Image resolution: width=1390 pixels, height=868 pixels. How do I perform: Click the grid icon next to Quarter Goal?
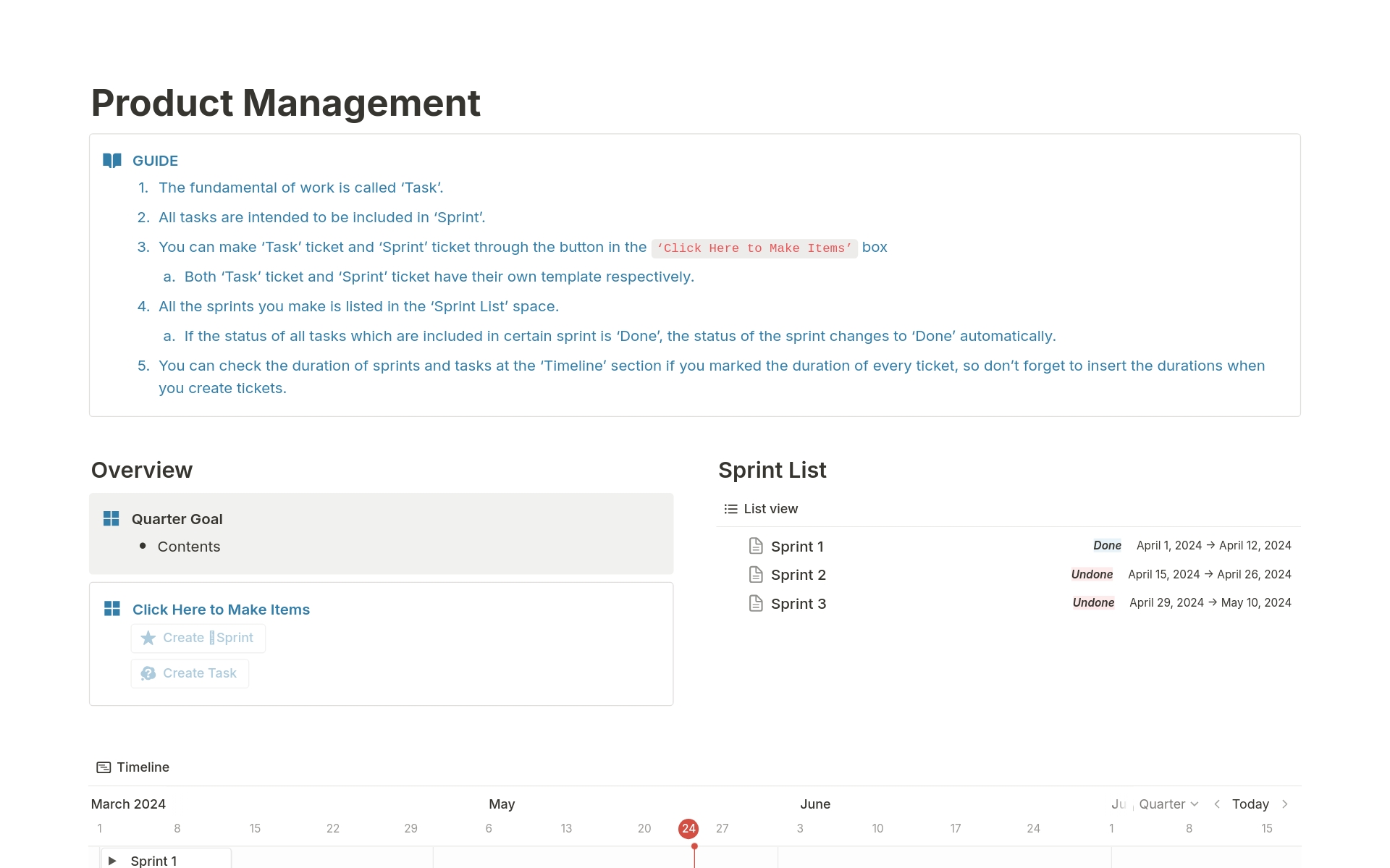point(112,518)
